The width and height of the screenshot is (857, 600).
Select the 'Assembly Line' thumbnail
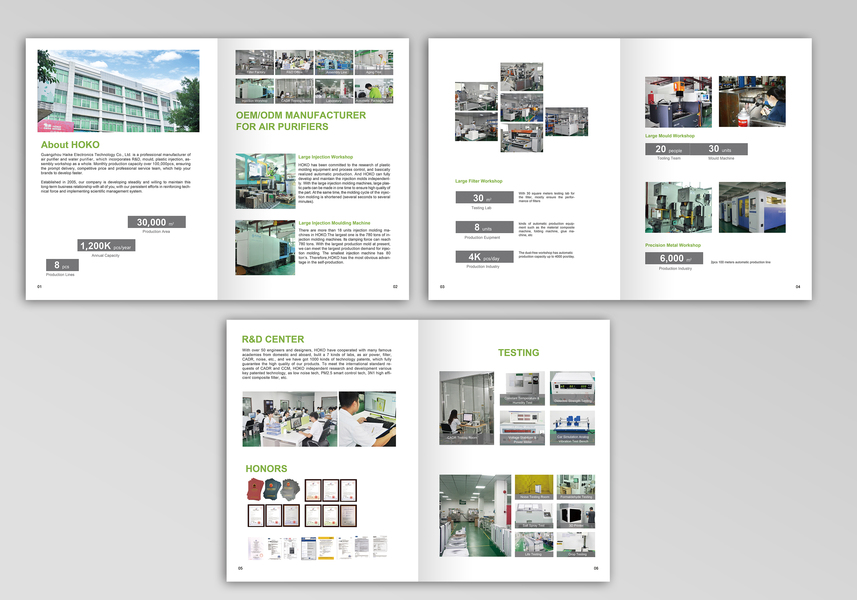334,62
